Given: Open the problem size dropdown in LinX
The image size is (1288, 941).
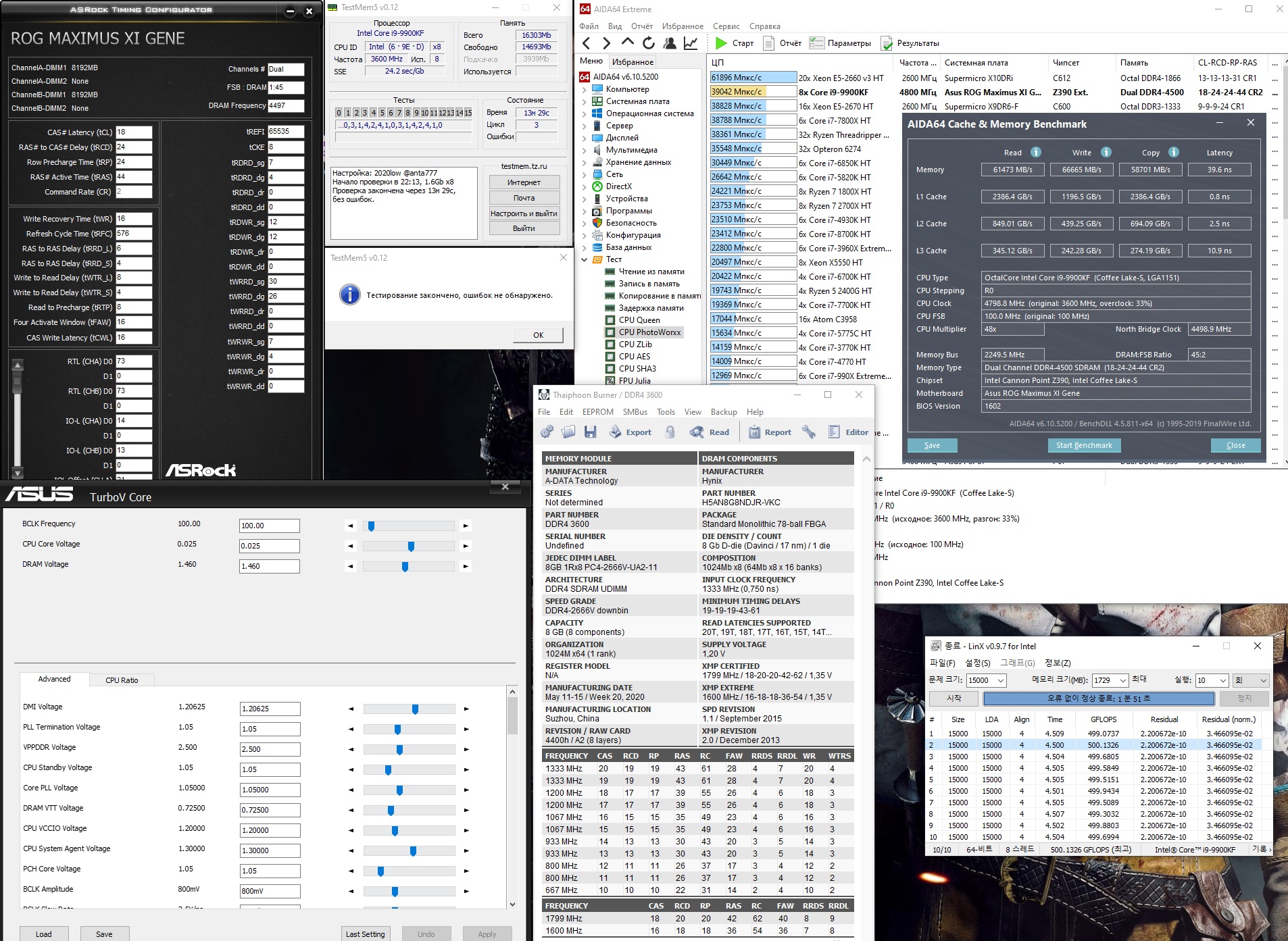Looking at the screenshot, I should coord(1001,680).
